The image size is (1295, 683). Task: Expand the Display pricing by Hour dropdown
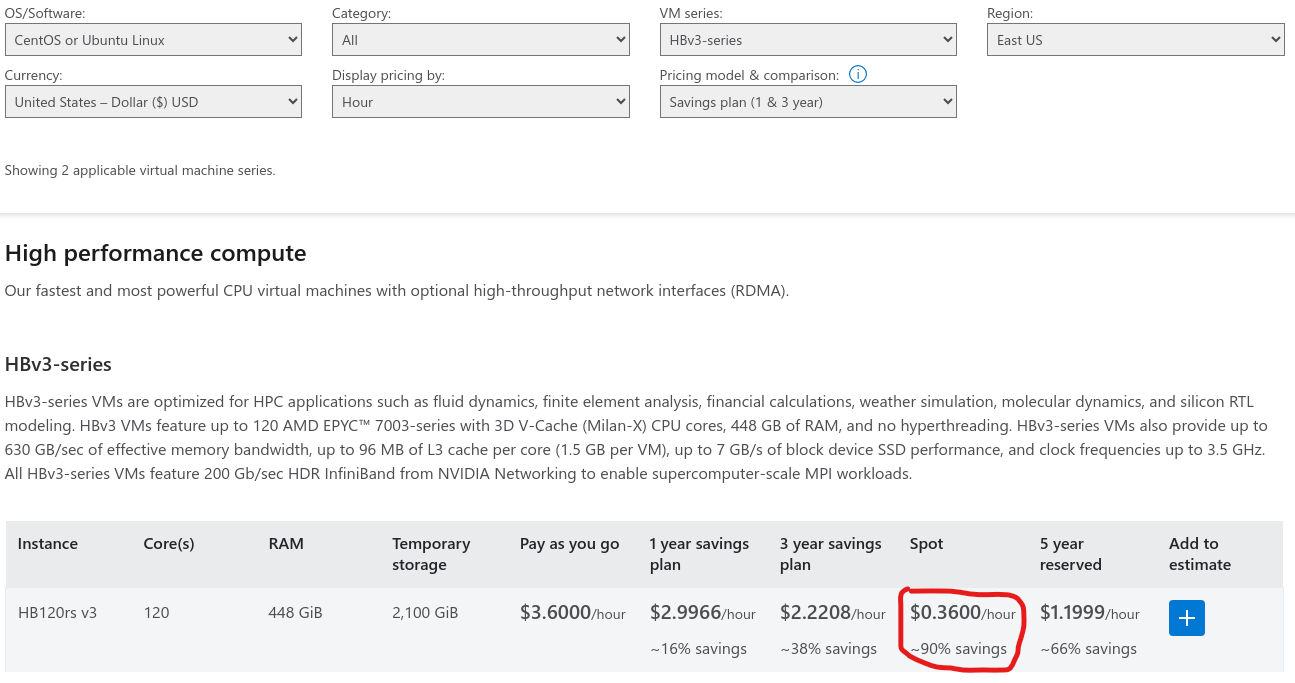(480, 102)
